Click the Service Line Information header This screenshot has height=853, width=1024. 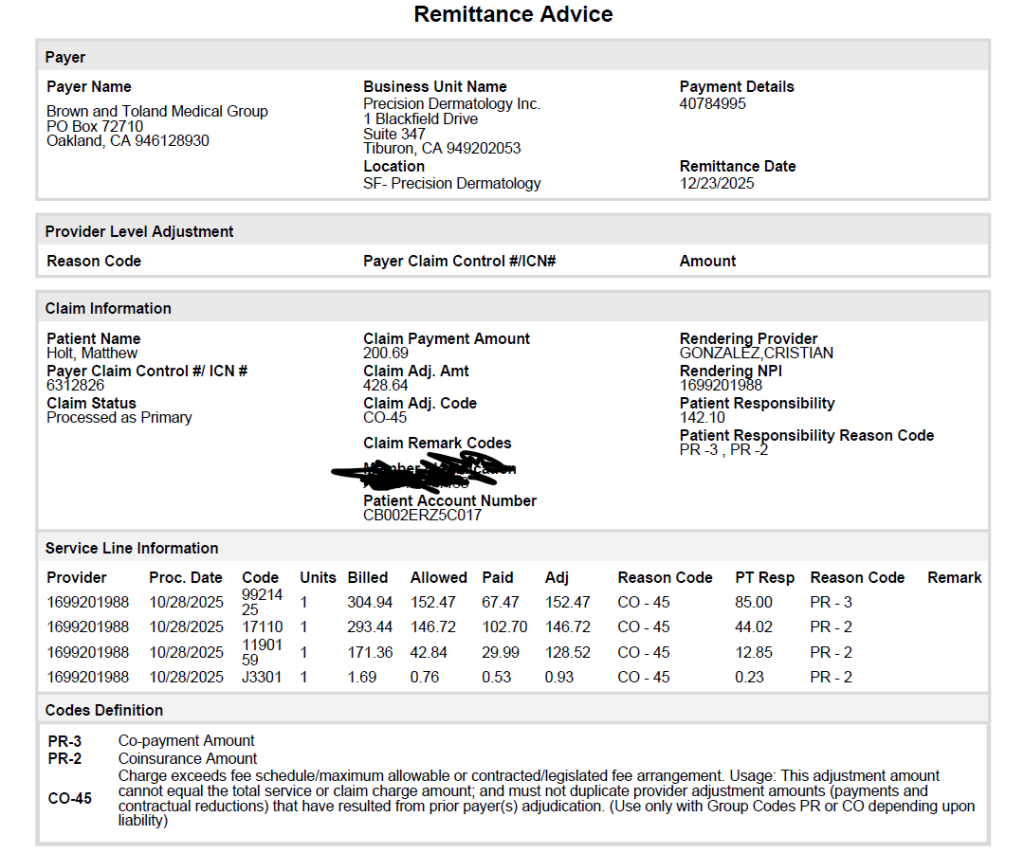pyautogui.click(x=131, y=549)
